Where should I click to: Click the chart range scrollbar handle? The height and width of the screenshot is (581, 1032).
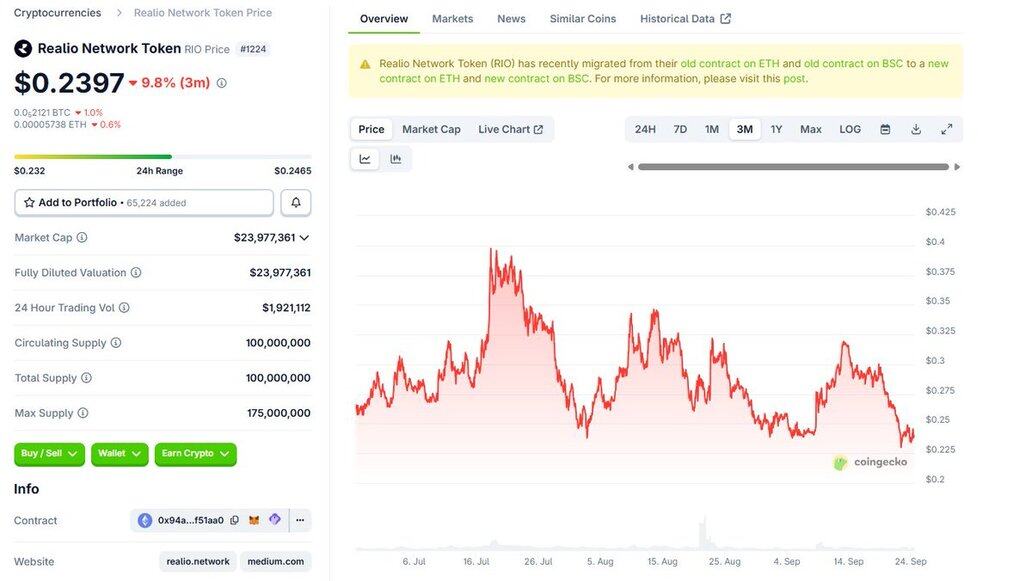point(793,167)
